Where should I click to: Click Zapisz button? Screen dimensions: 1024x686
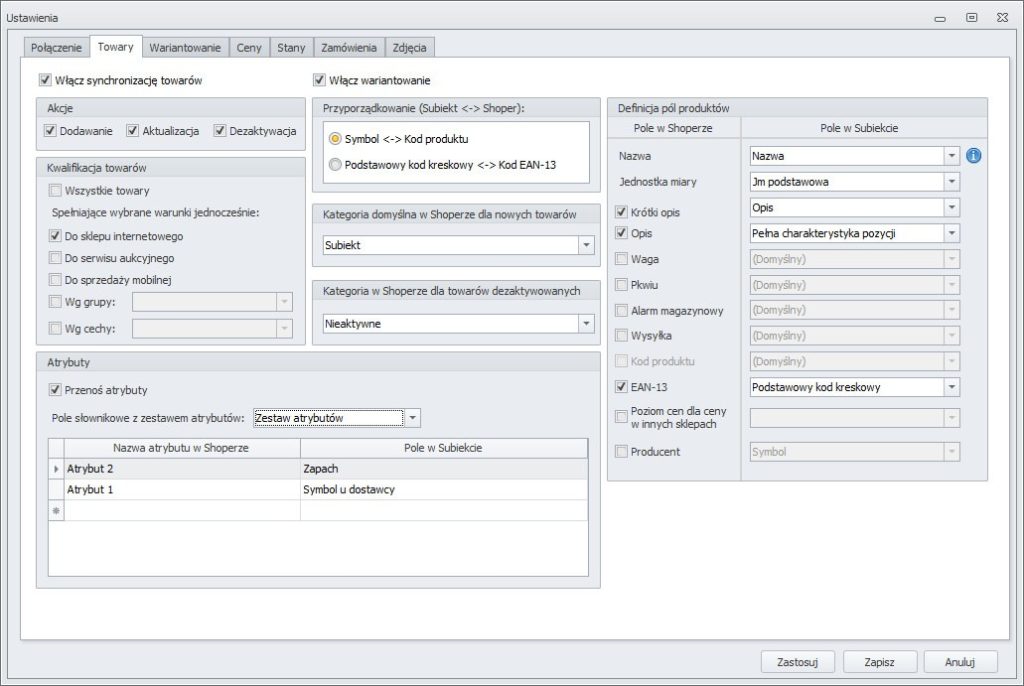click(x=879, y=662)
